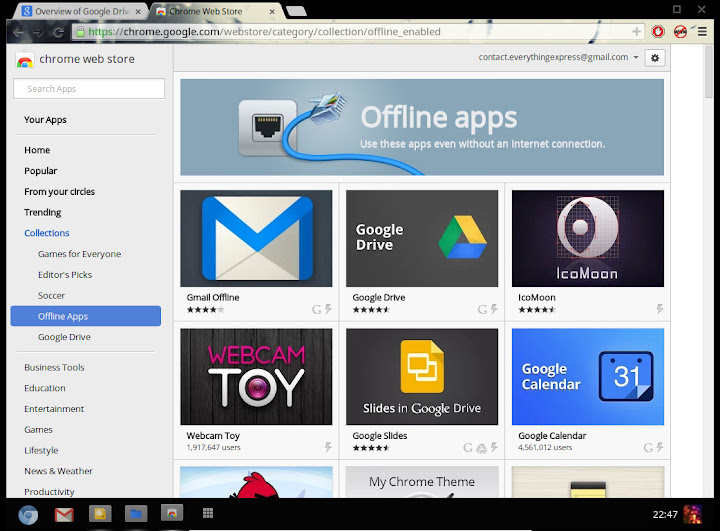Open Productivity category
Screen dimensions: 720x531
(49, 491)
